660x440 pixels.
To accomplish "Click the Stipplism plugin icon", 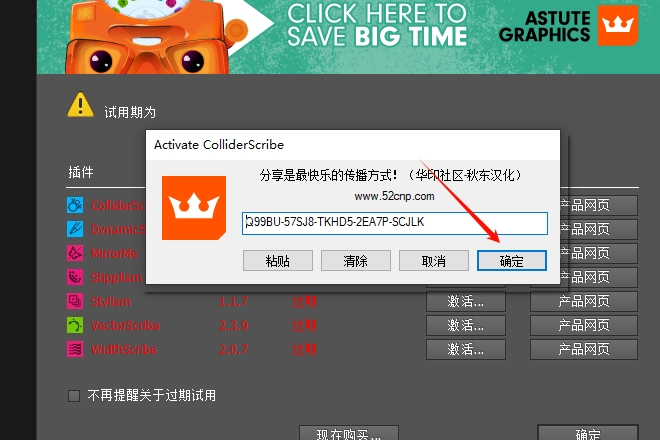I will (x=75, y=277).
